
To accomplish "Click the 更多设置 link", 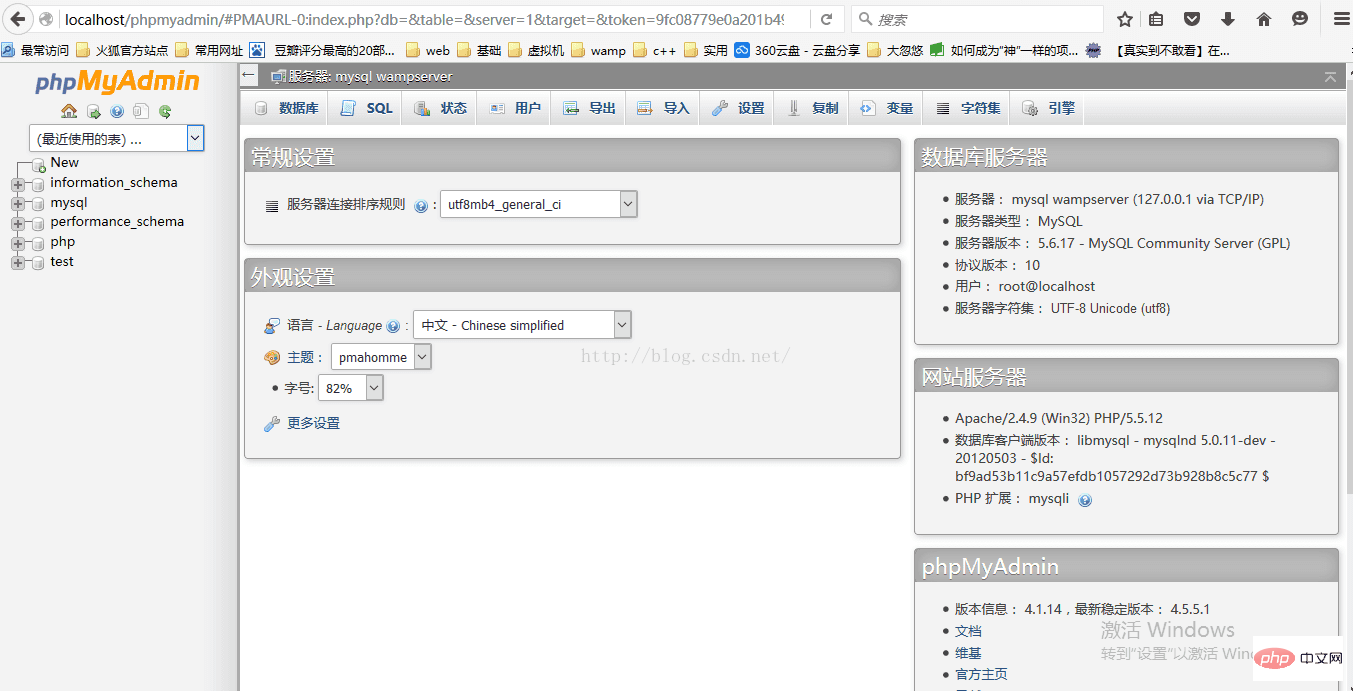I will coord(313,424).
